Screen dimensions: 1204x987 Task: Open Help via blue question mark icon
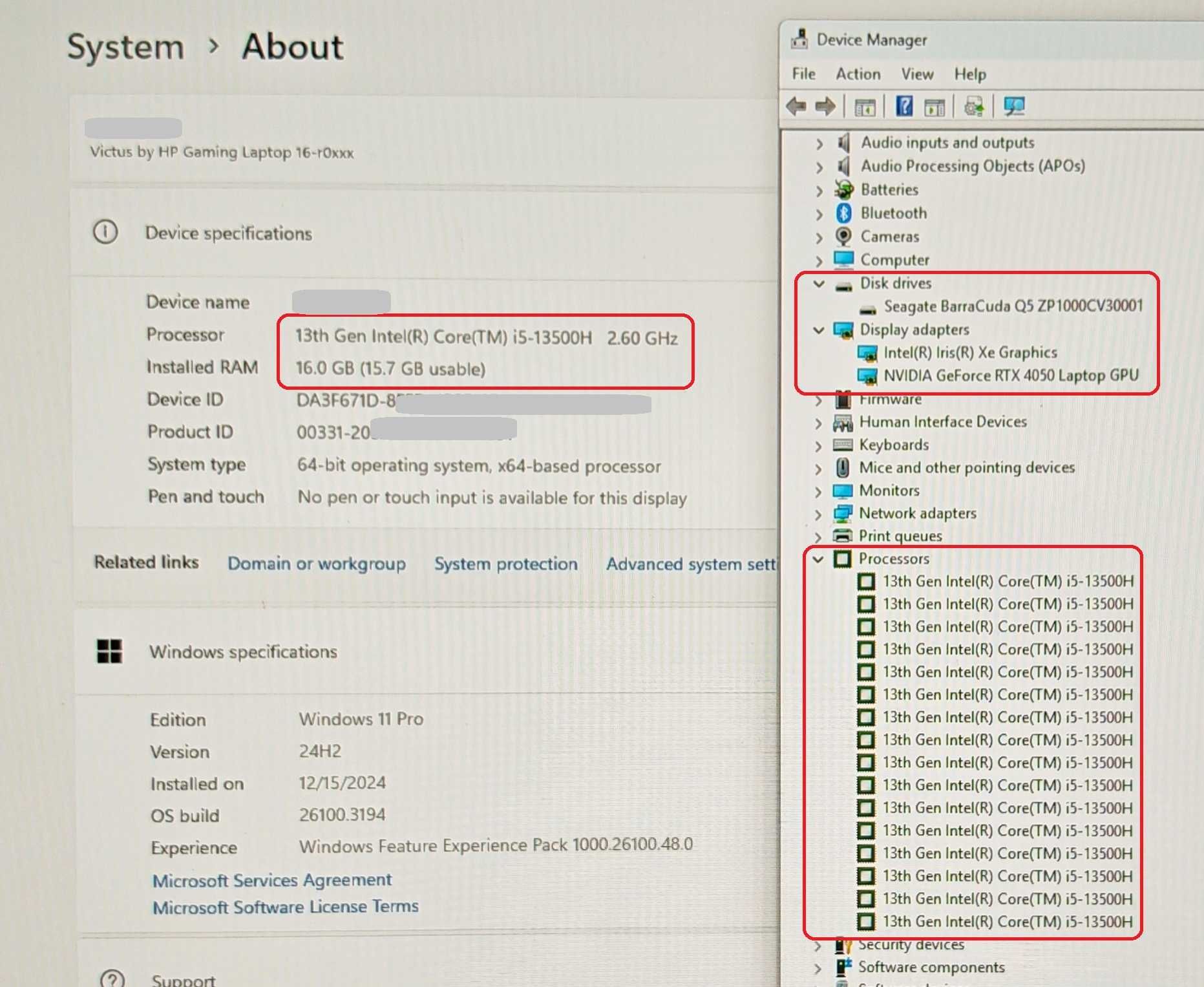[904, 106]
